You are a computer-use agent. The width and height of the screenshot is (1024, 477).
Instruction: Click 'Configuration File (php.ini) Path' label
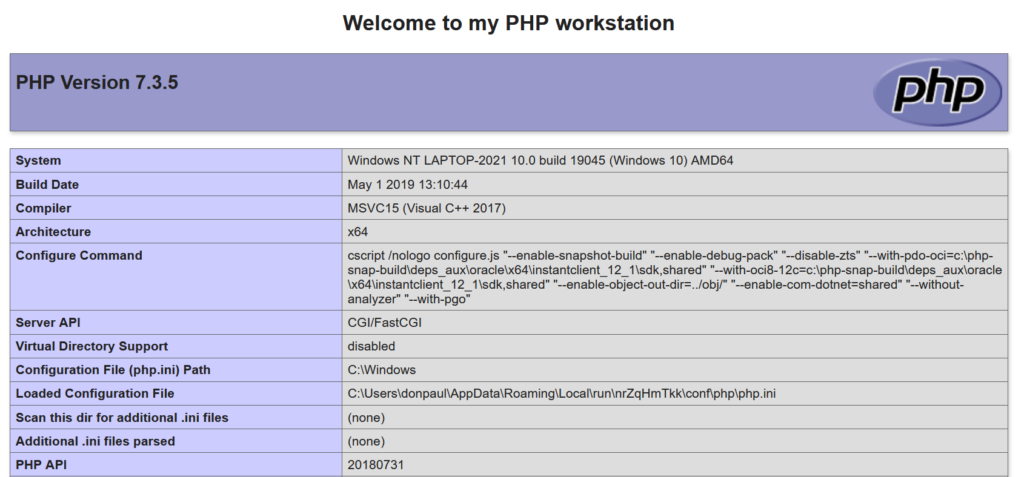point(113,370)
